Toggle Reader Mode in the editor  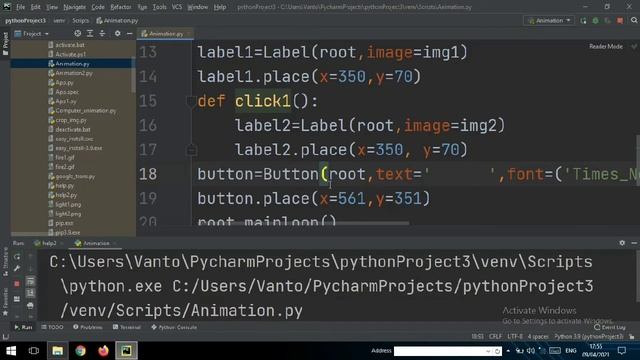(606, 47)
